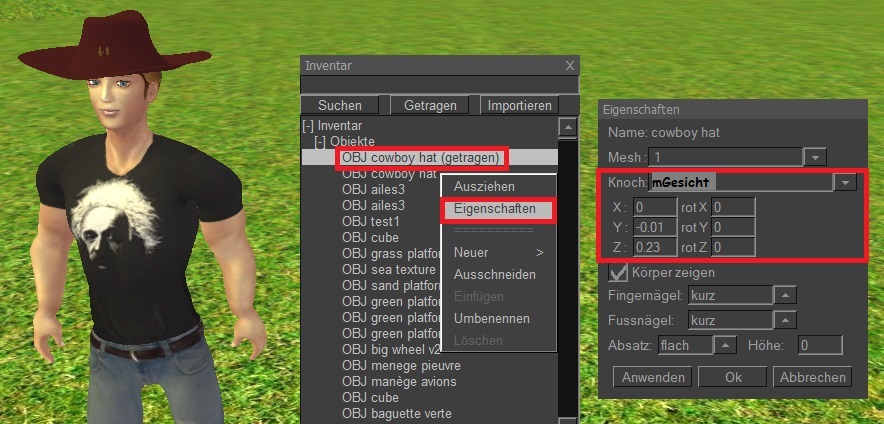
Task: Open the Neuer submenu
Action: pos(497,253)
